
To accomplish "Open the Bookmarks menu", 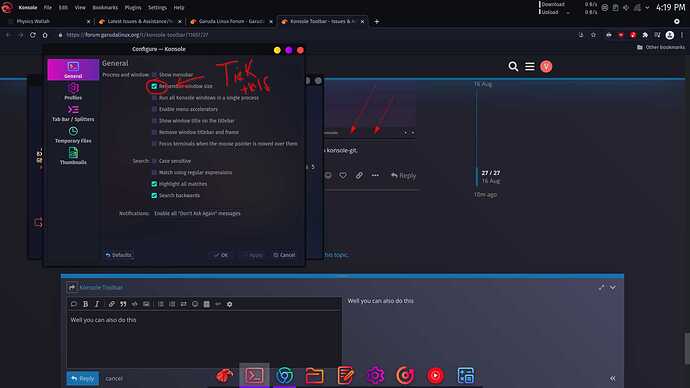I will pyautogui.click(x=105, y=7).
